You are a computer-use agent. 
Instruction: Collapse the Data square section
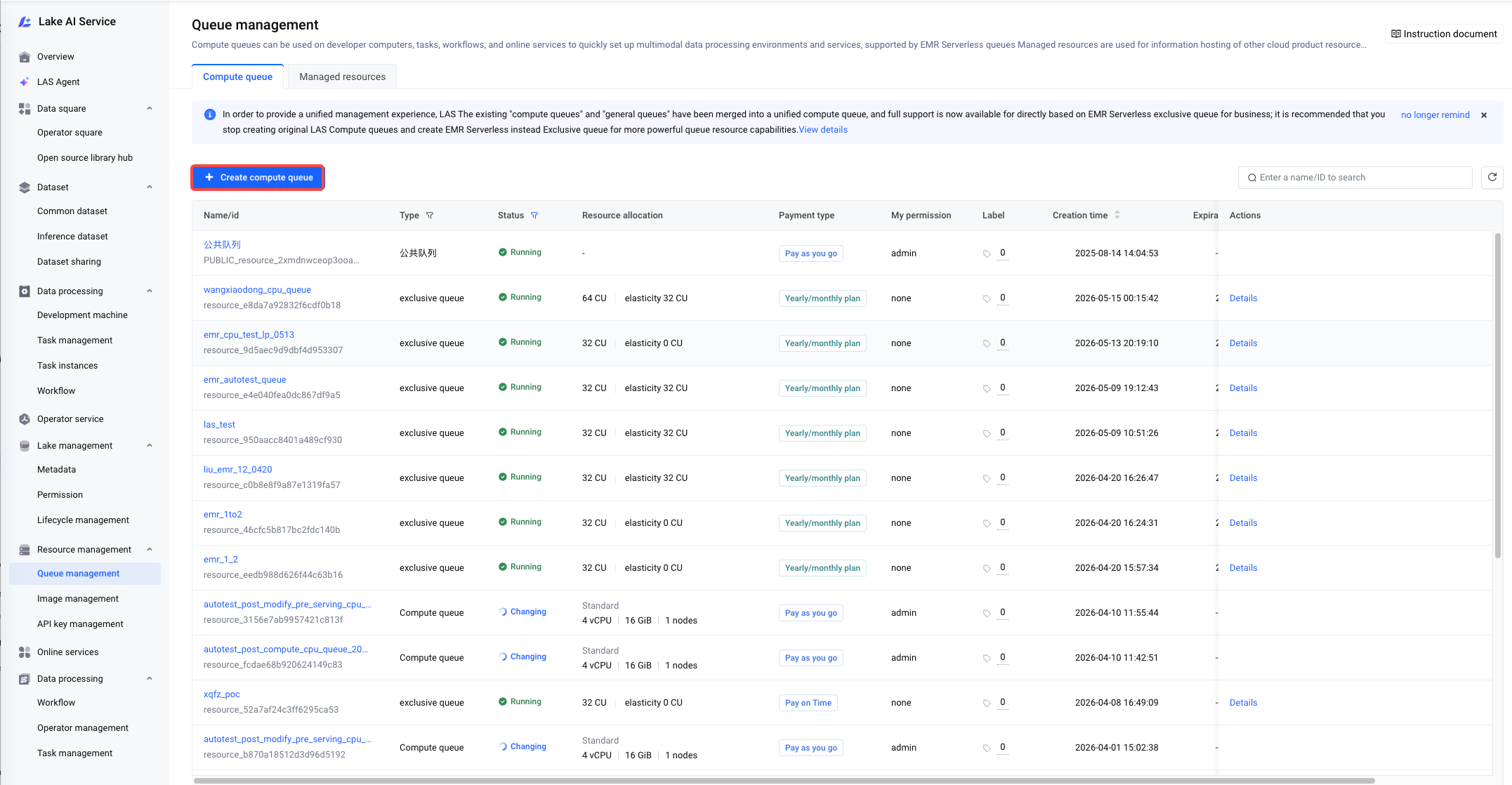[150, 109]
